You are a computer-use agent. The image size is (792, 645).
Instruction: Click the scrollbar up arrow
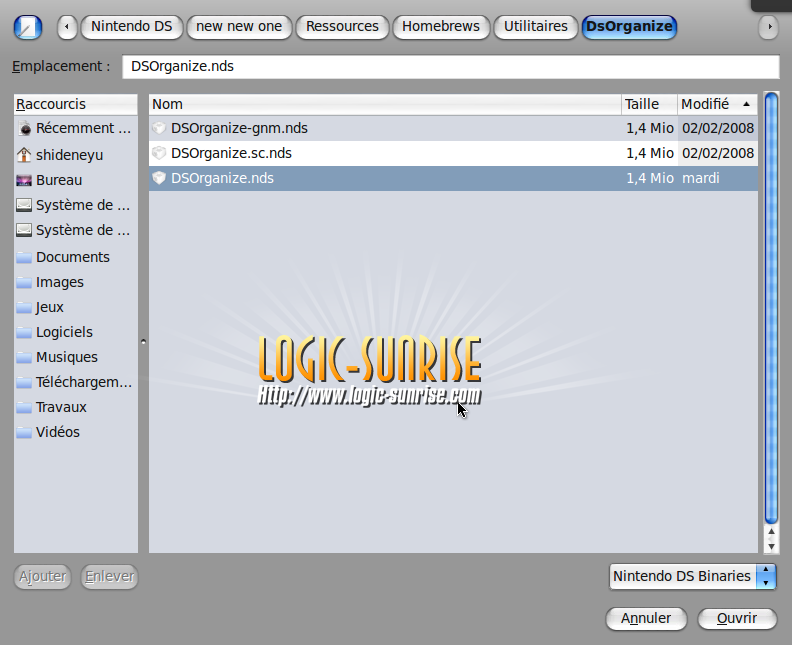tap(771, 532)
